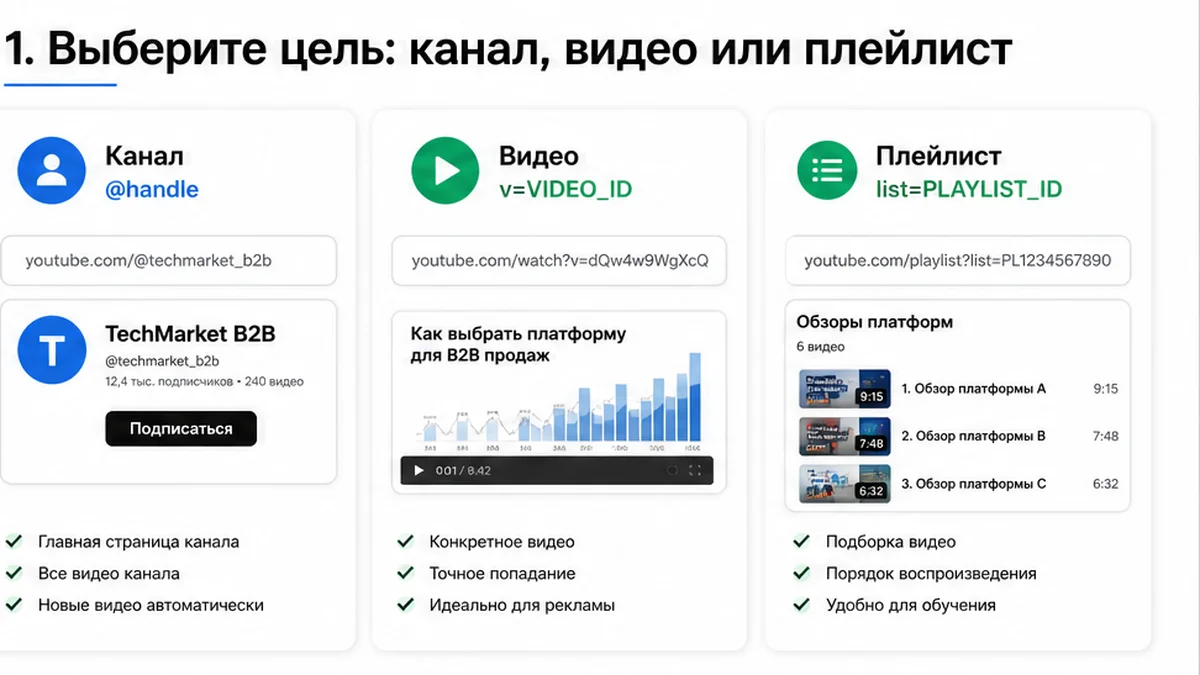Click the video time display 0:01 / 8:42
Image resolution: width=1200 pixels, height=675 pixels.
coord(463,471)
